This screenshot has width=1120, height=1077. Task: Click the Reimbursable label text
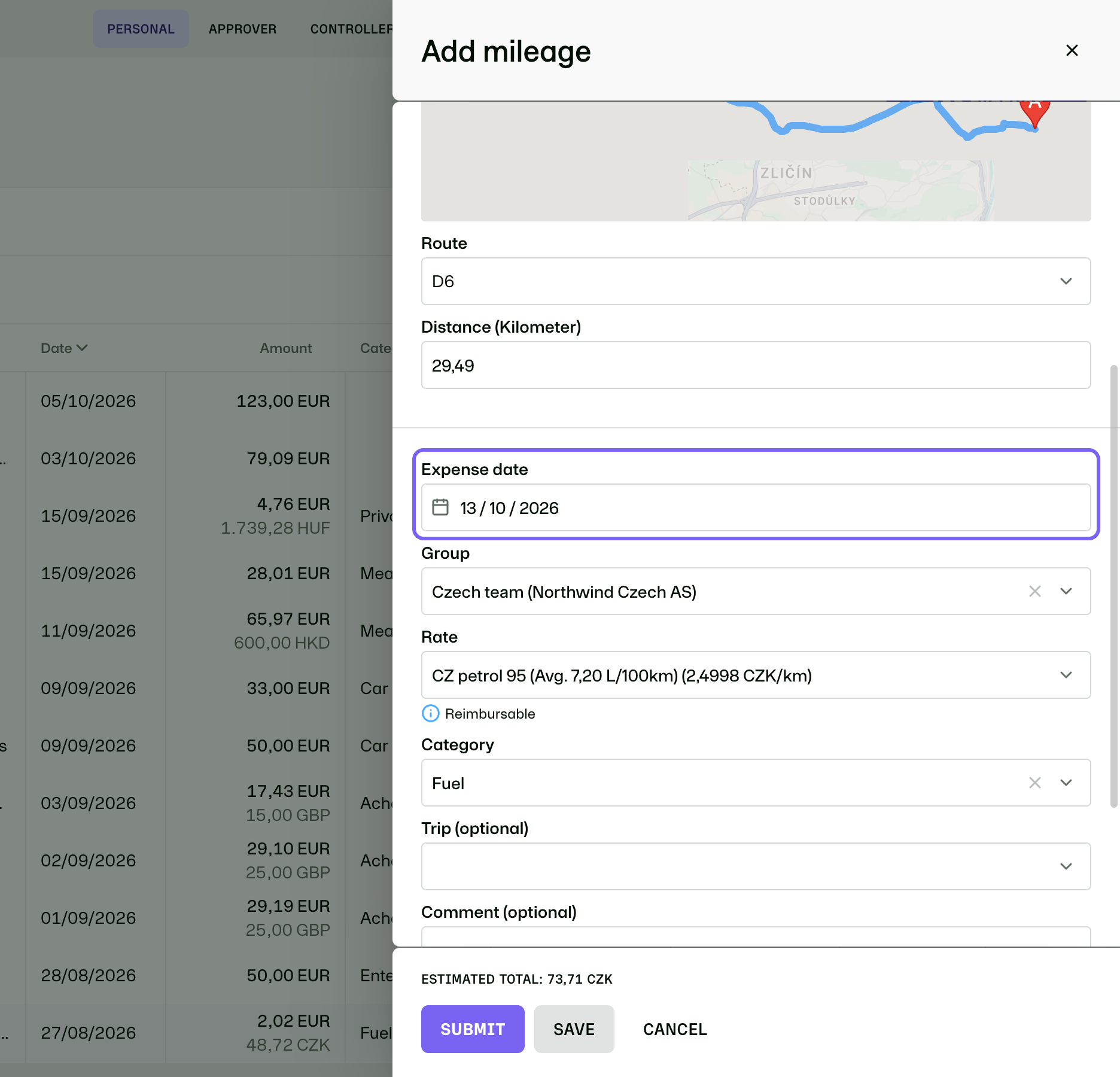(x=490, y=713)
